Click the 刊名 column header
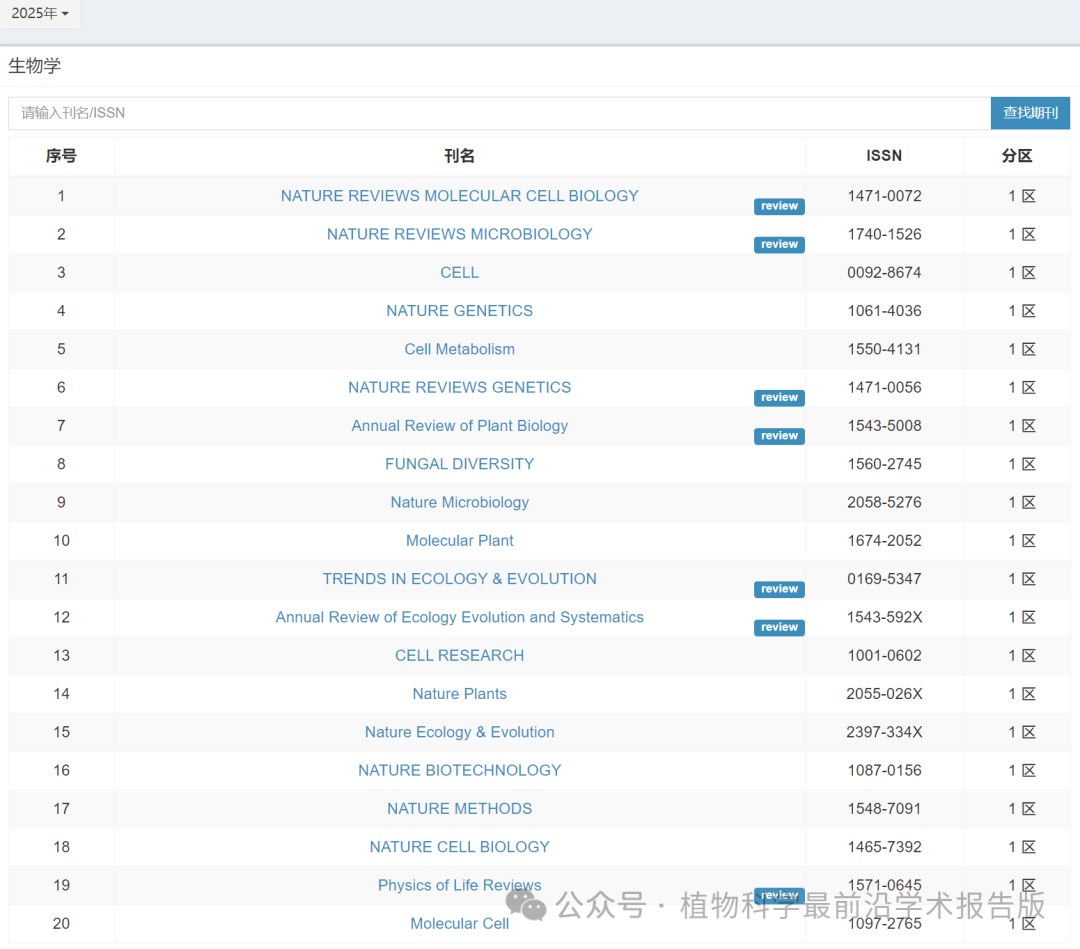 point(459,156)
